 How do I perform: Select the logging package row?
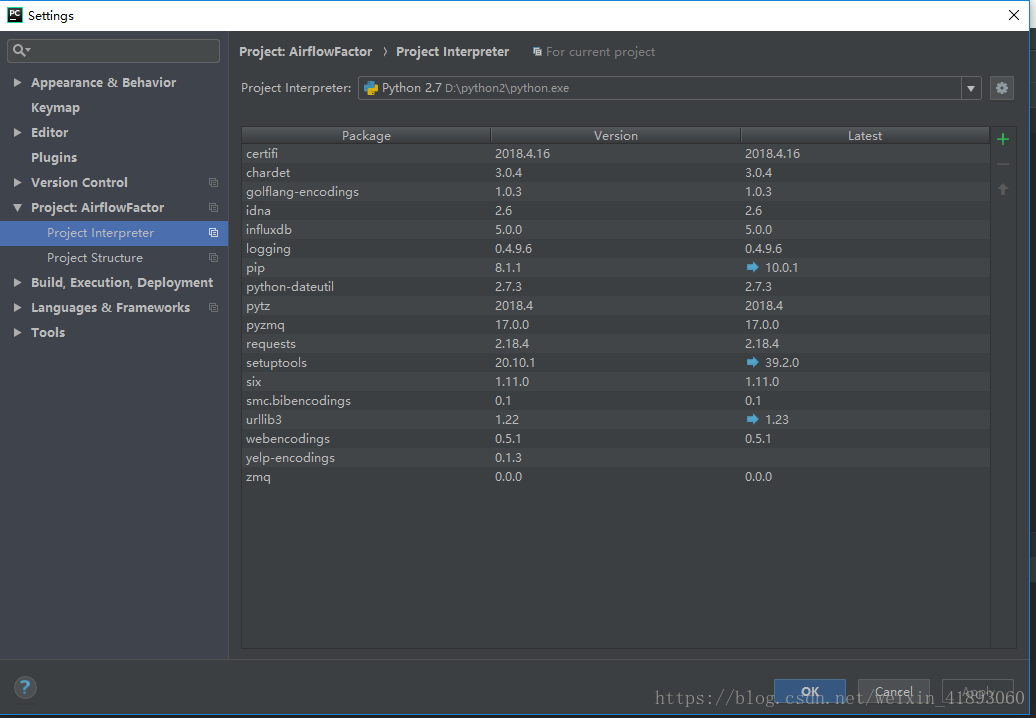(616, 248)
